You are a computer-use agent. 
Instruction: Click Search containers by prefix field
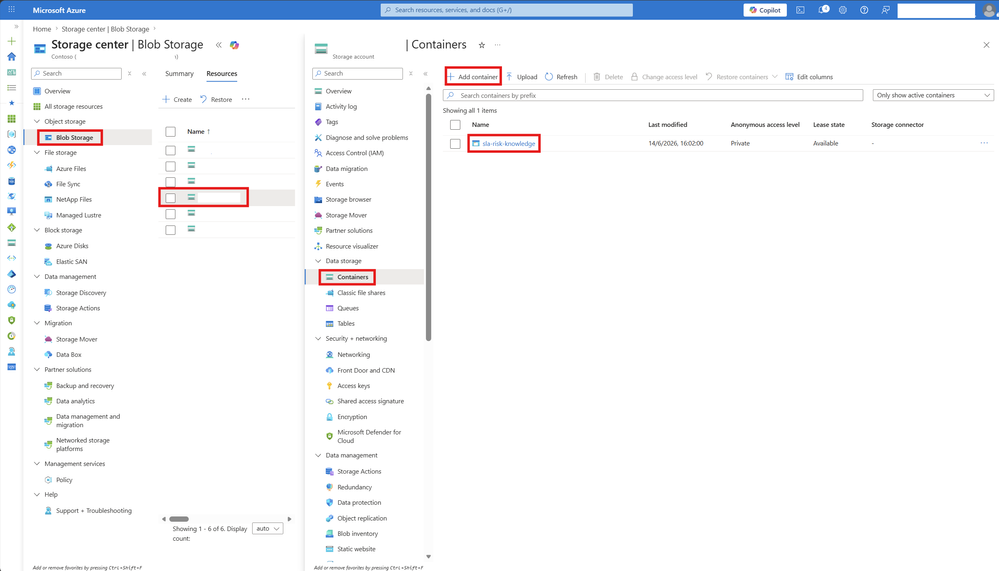point(653,96)
